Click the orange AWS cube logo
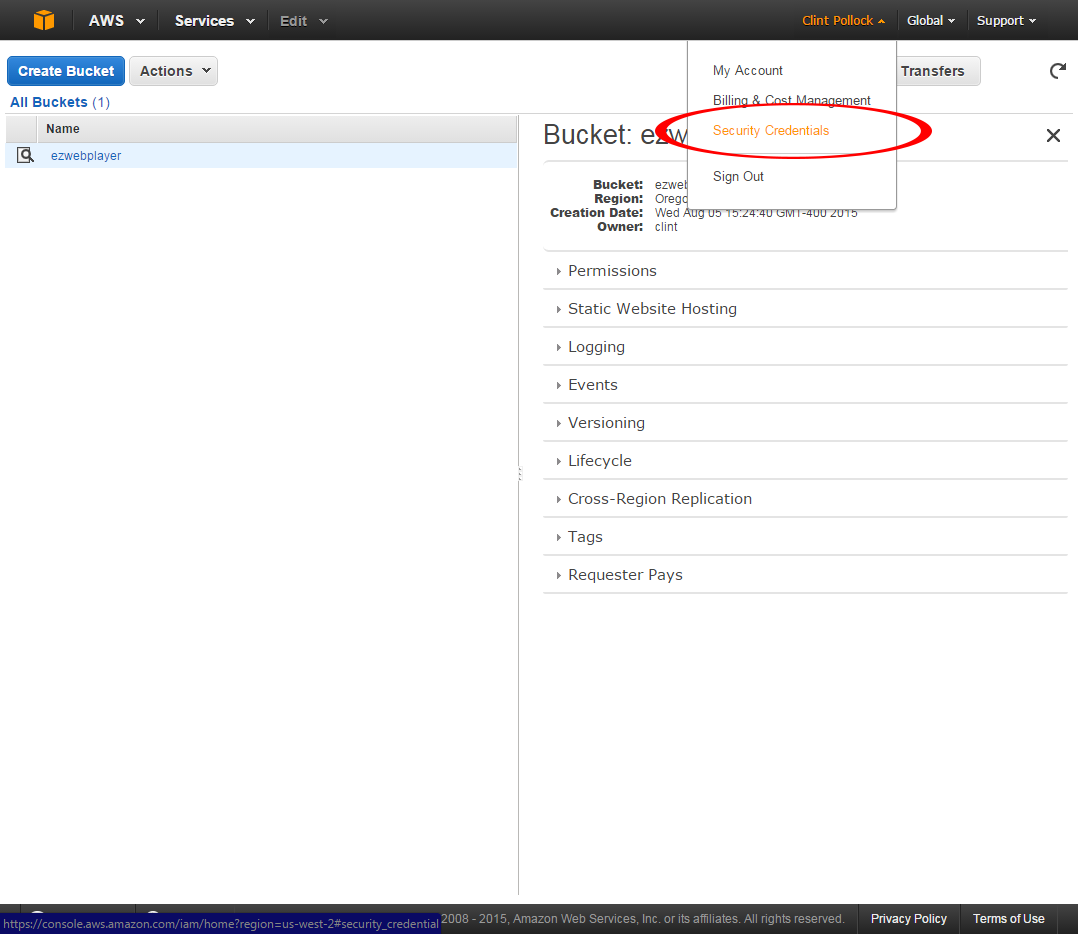Screen dimensions: 1078x934 [44, 20]
